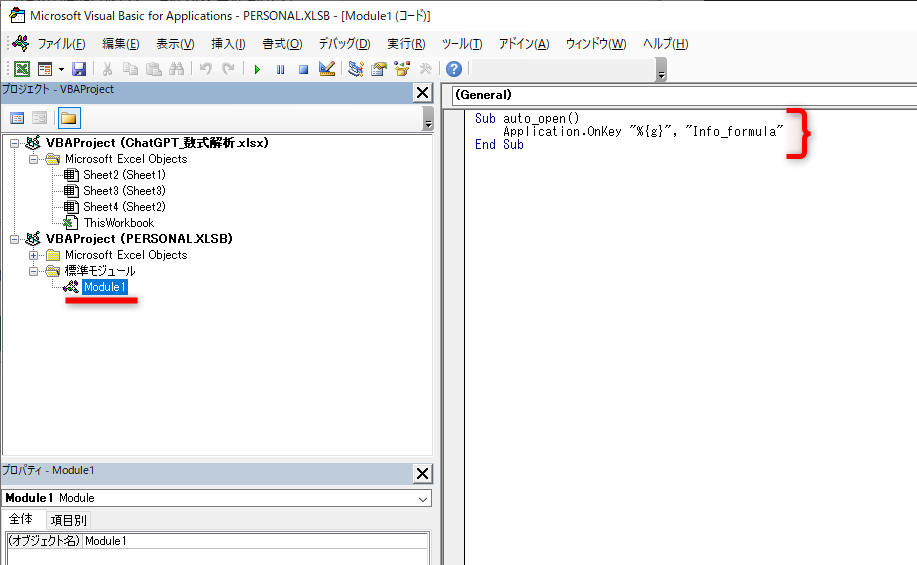Select VBAProject (ChatGPT_数式解析.xlsx) label
The image size is (917, 565).
pyautogui.click(x=157, y=143)
